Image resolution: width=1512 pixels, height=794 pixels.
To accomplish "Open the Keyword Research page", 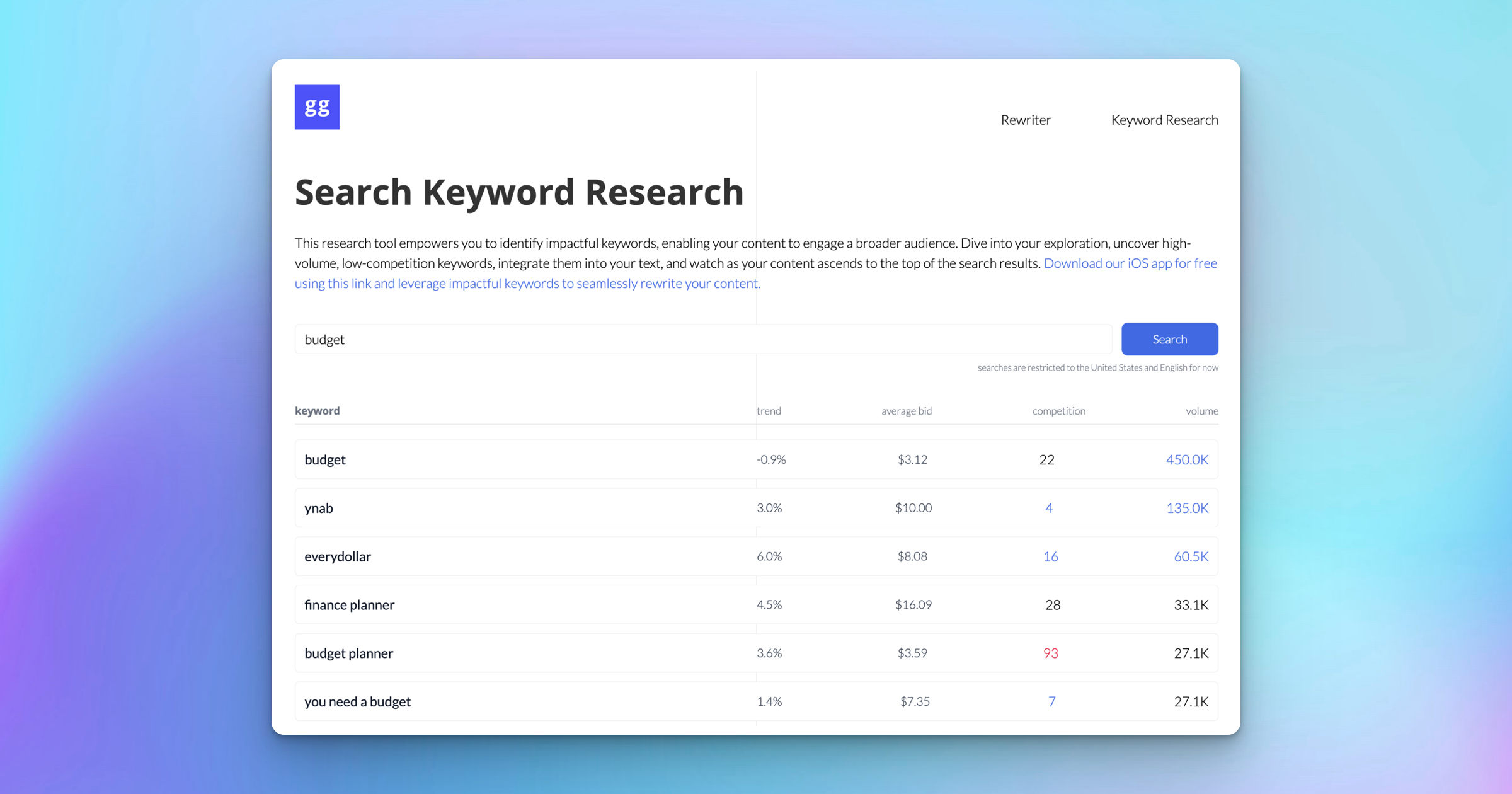I will [1164, 120].
